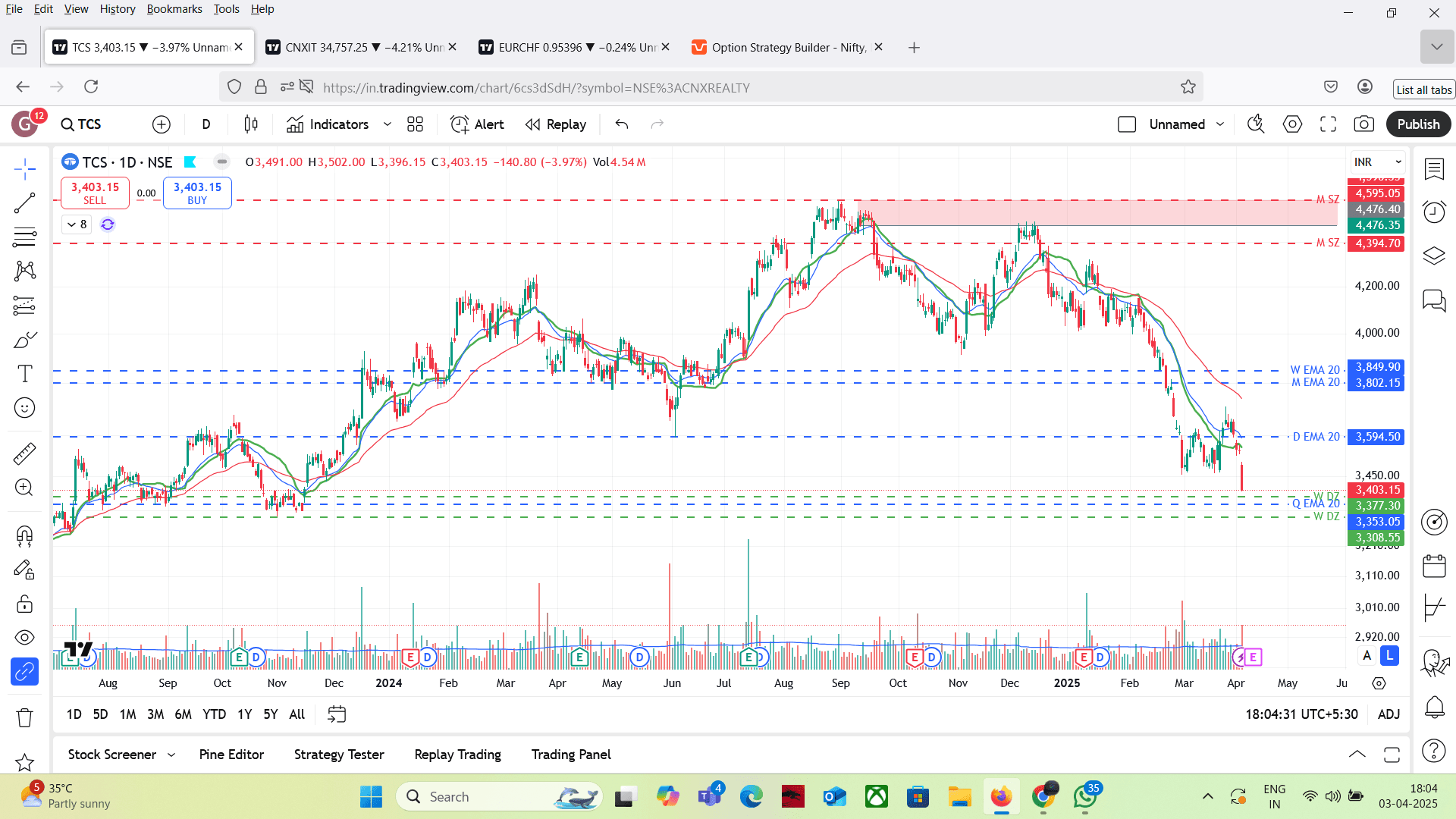This screenshot has width=1456, height=819.
Task: Collapse the bottom panel with up chevron
Action: (x=1357, y=755)
